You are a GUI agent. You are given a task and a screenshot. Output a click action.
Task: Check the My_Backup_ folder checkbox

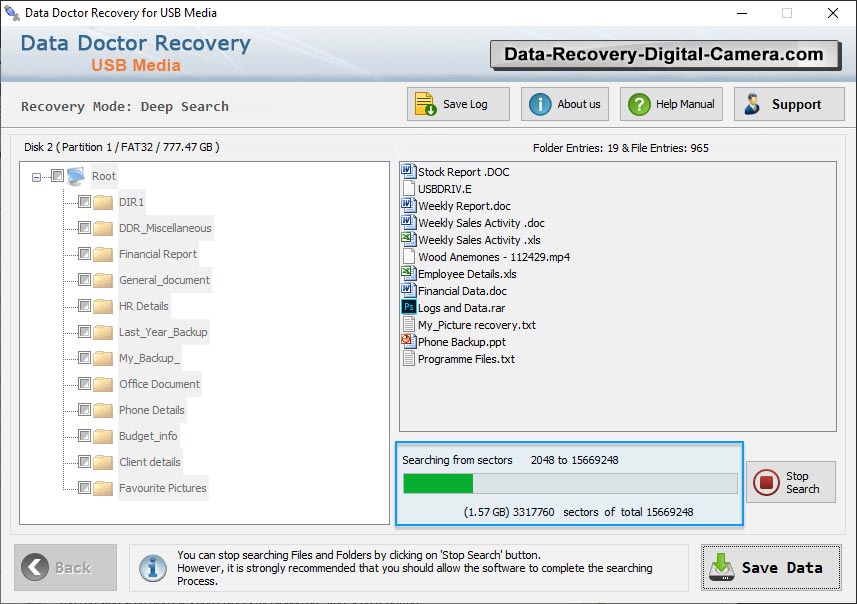click(84, 357)
